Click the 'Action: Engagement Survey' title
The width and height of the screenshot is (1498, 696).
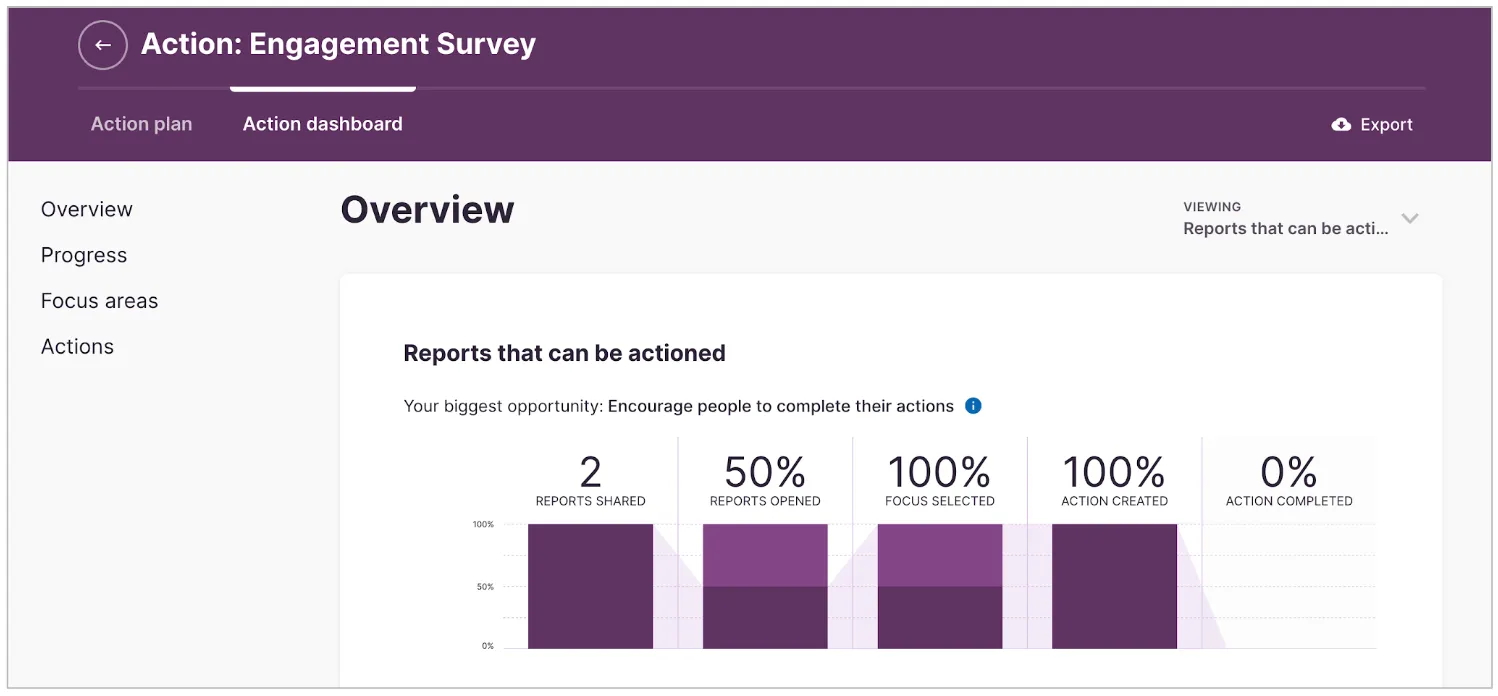click(338, 44)
